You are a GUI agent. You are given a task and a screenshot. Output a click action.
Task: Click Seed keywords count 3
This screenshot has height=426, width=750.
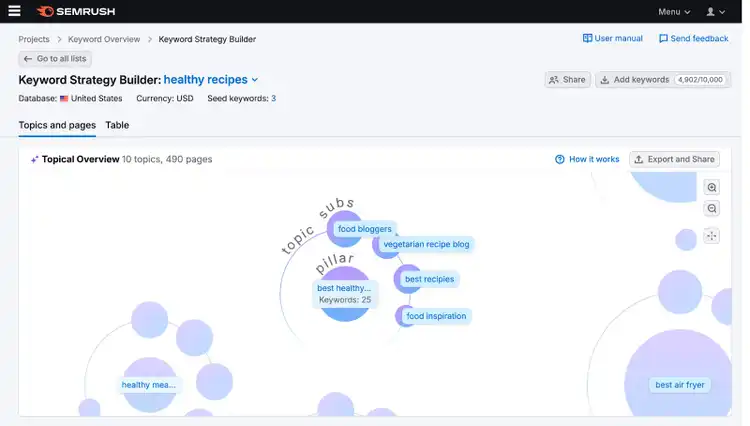click(274, 98)
